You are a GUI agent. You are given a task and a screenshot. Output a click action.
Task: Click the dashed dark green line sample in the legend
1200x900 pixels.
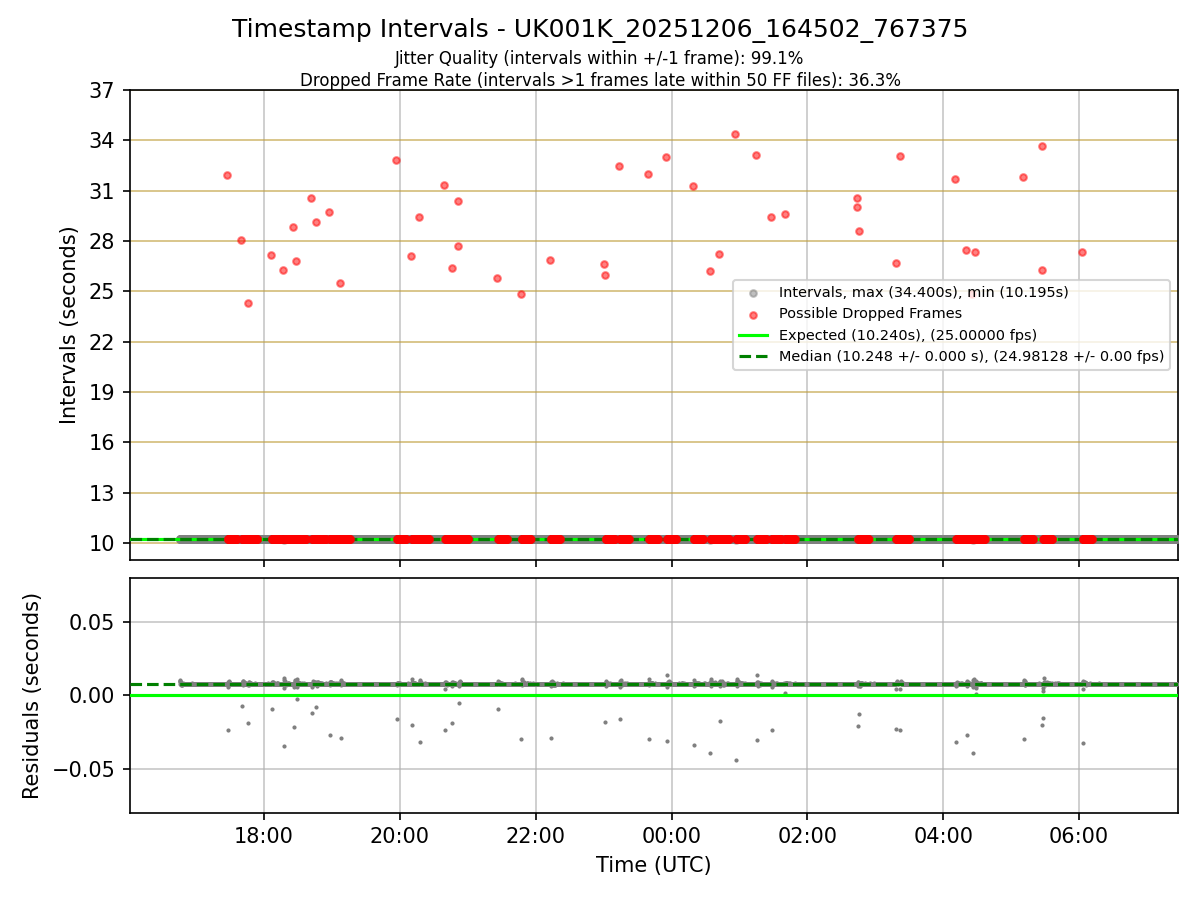pyautogui.click(x=754, y=356)
